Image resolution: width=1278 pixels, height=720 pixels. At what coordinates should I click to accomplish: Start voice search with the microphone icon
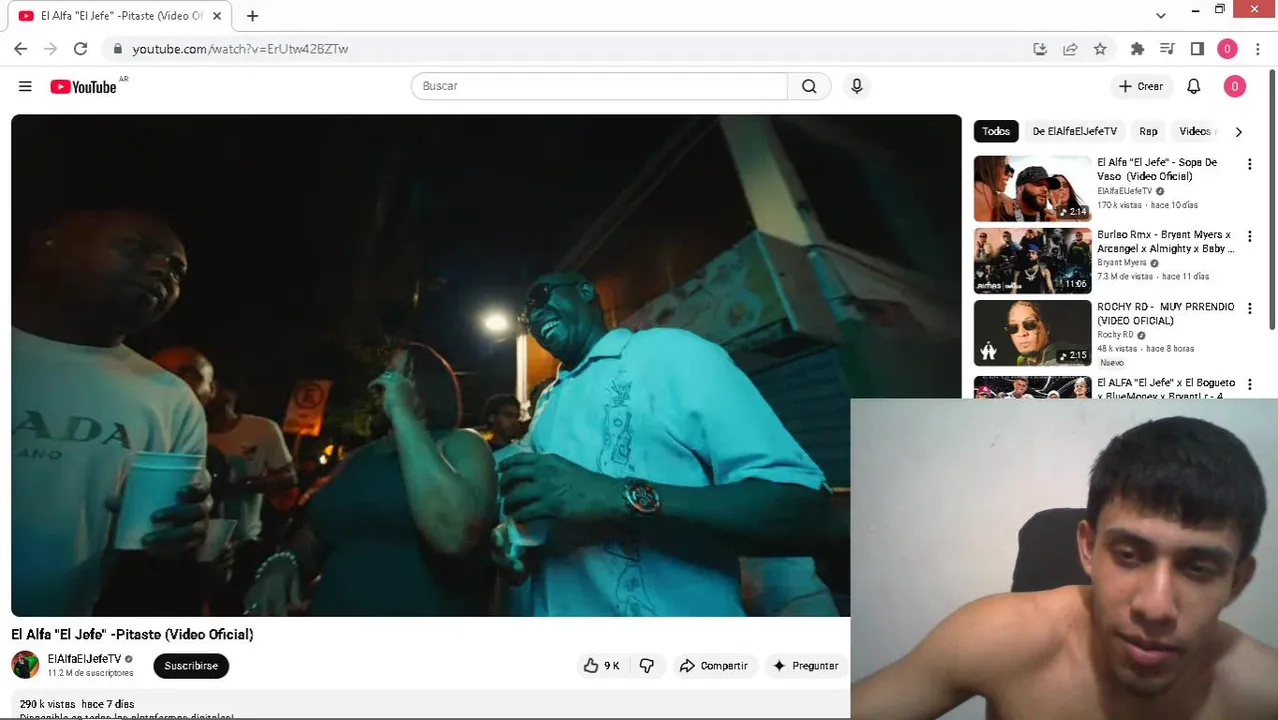click(856, 86)
